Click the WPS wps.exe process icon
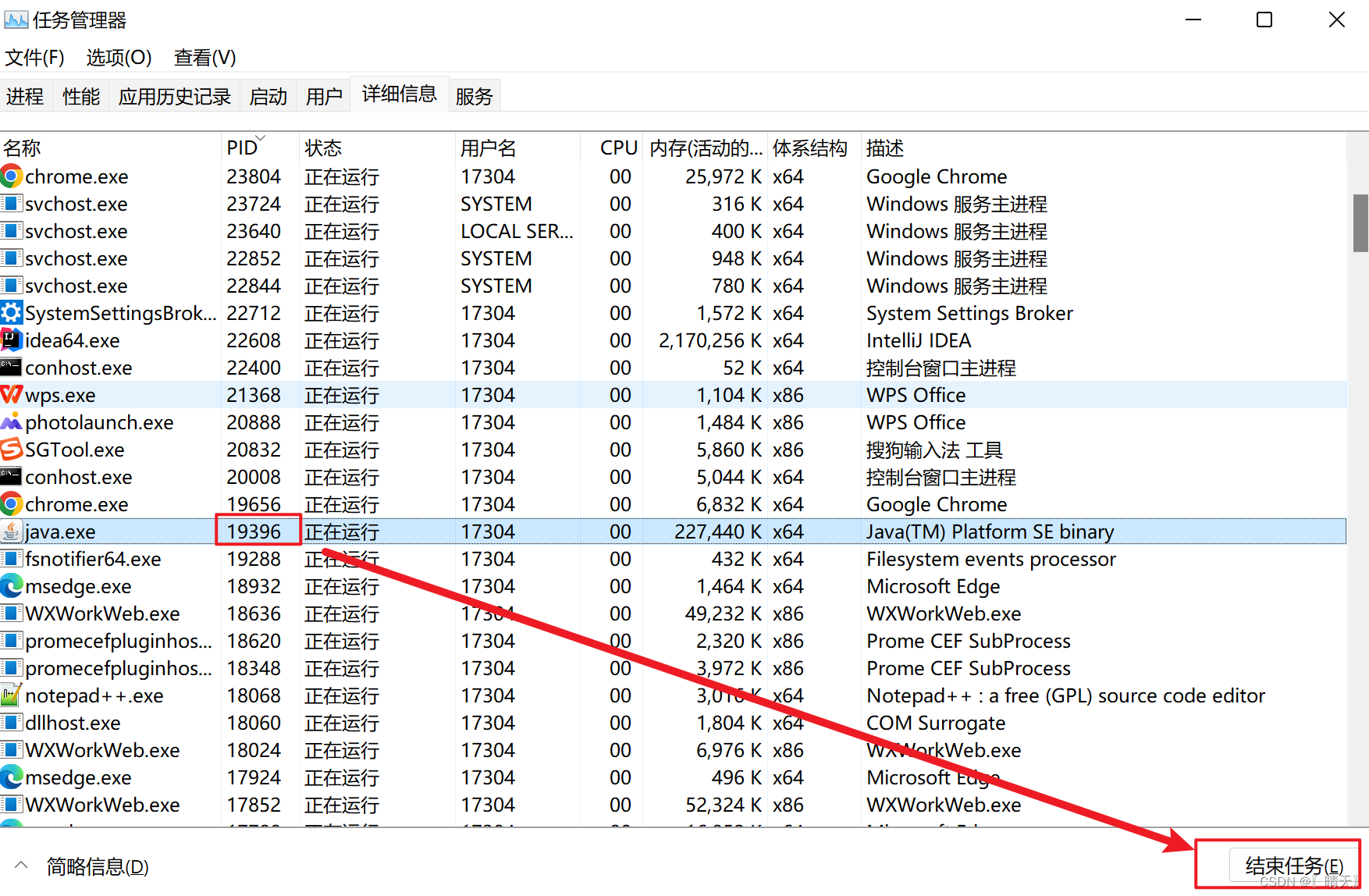 [11, 395]
